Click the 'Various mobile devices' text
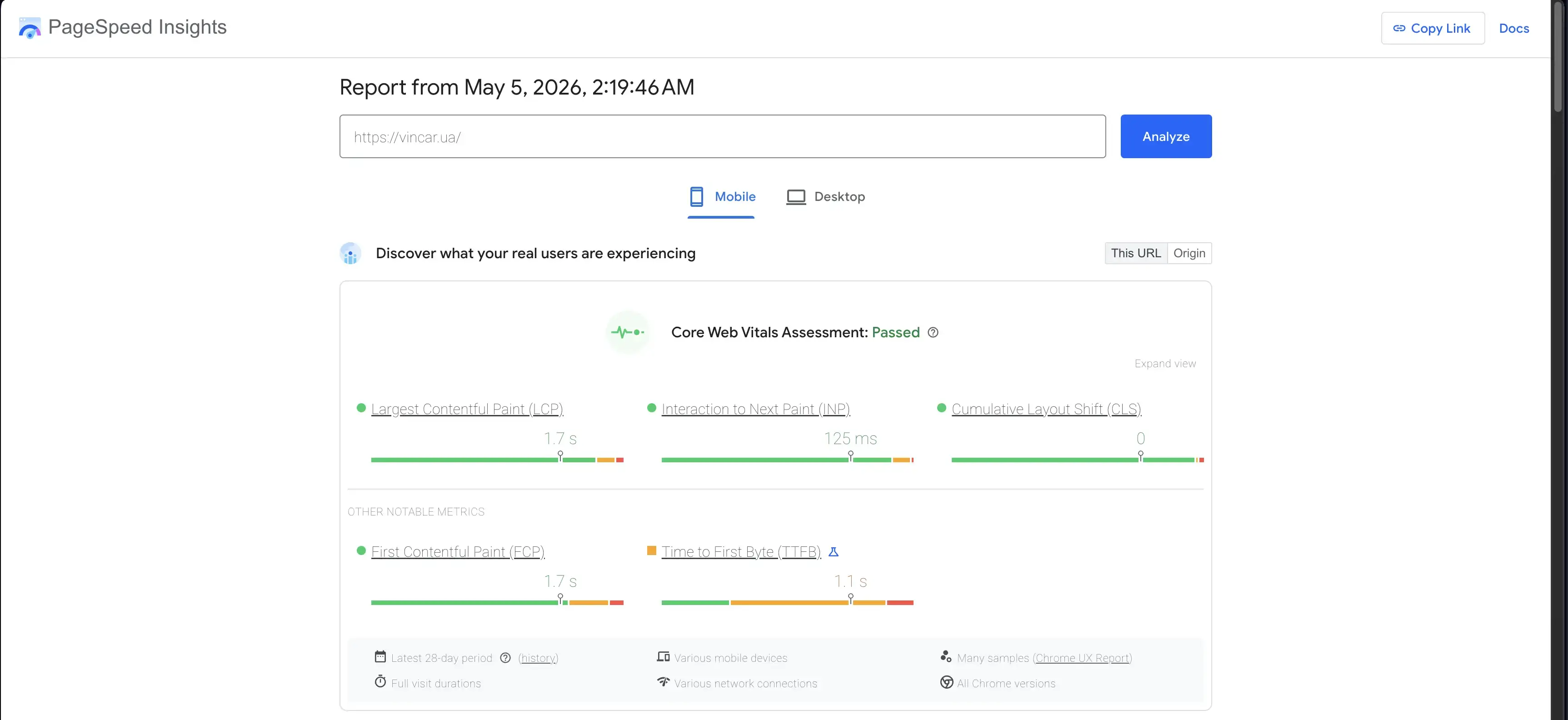 730,658
